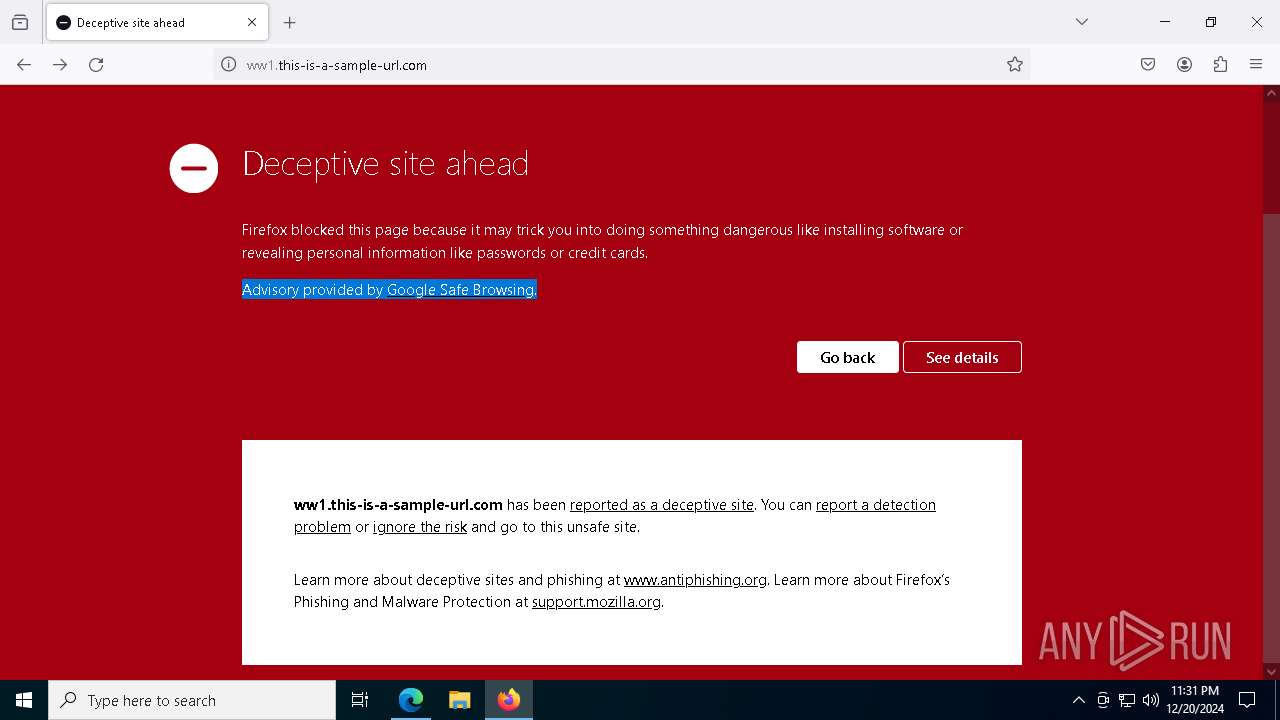Click the See details button

(962, 357)
